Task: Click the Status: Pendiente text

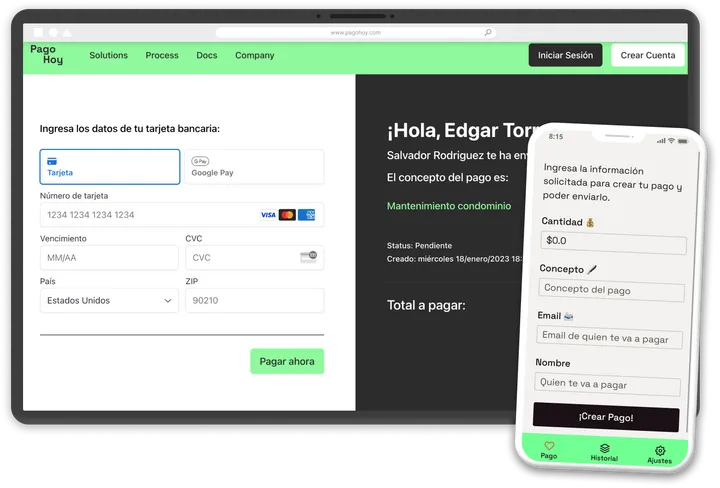Action: pos(419,246)
